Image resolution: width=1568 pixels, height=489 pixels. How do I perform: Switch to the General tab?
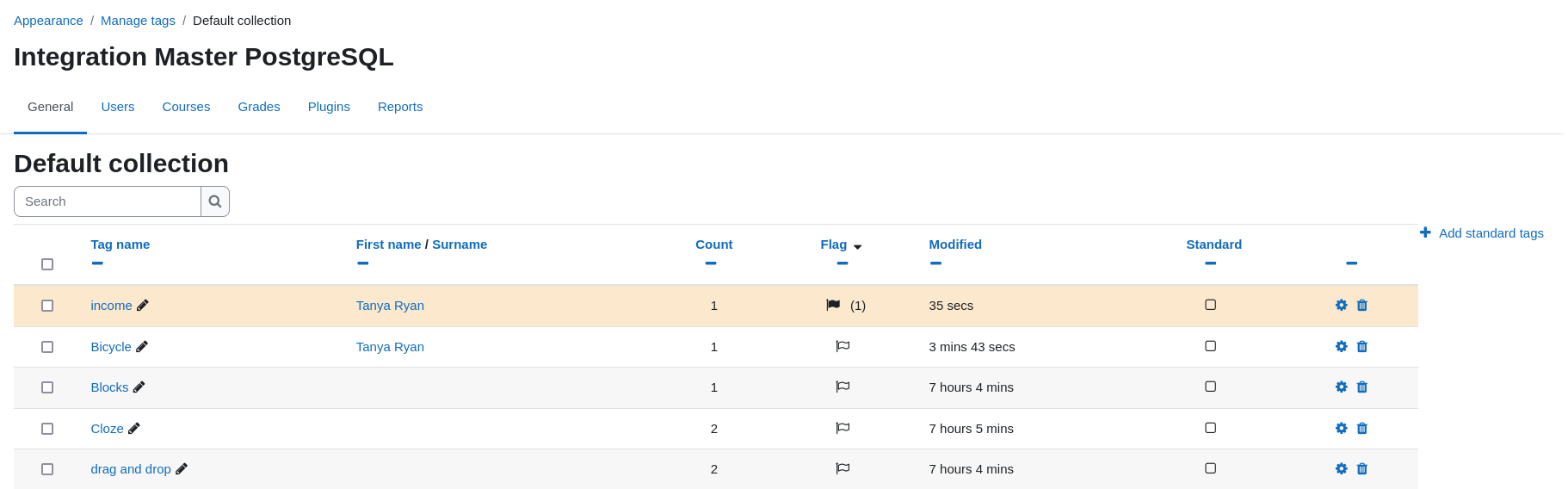[50, 107]
